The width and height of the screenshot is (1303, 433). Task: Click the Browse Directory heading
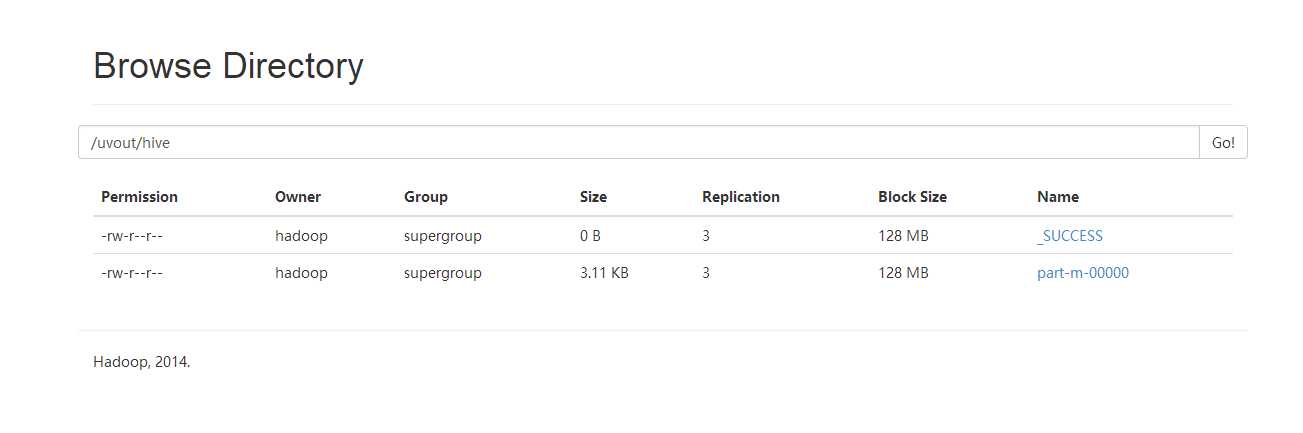tap(228, 67)
